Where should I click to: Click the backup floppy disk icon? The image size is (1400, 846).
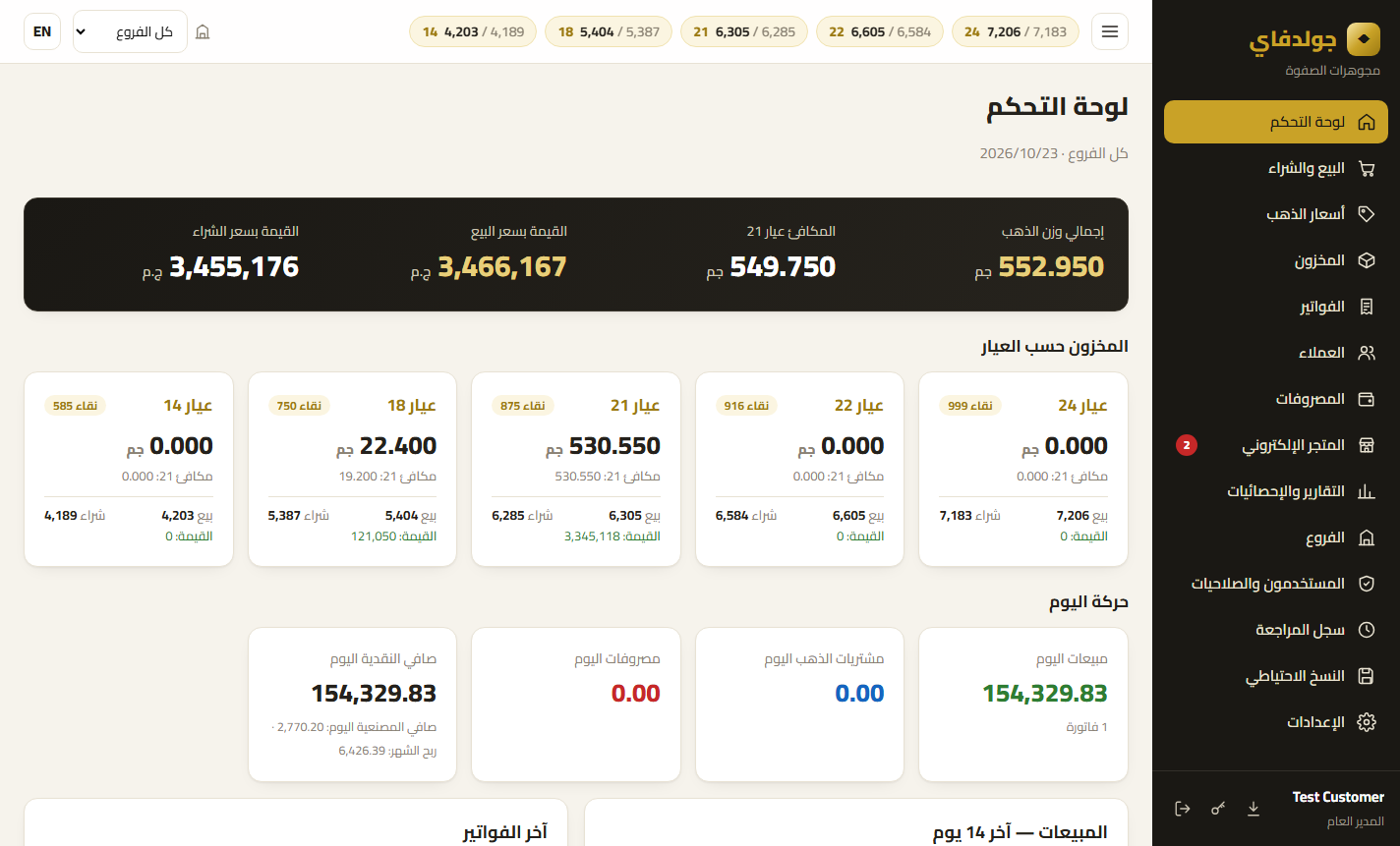(x=1366, y=676)
